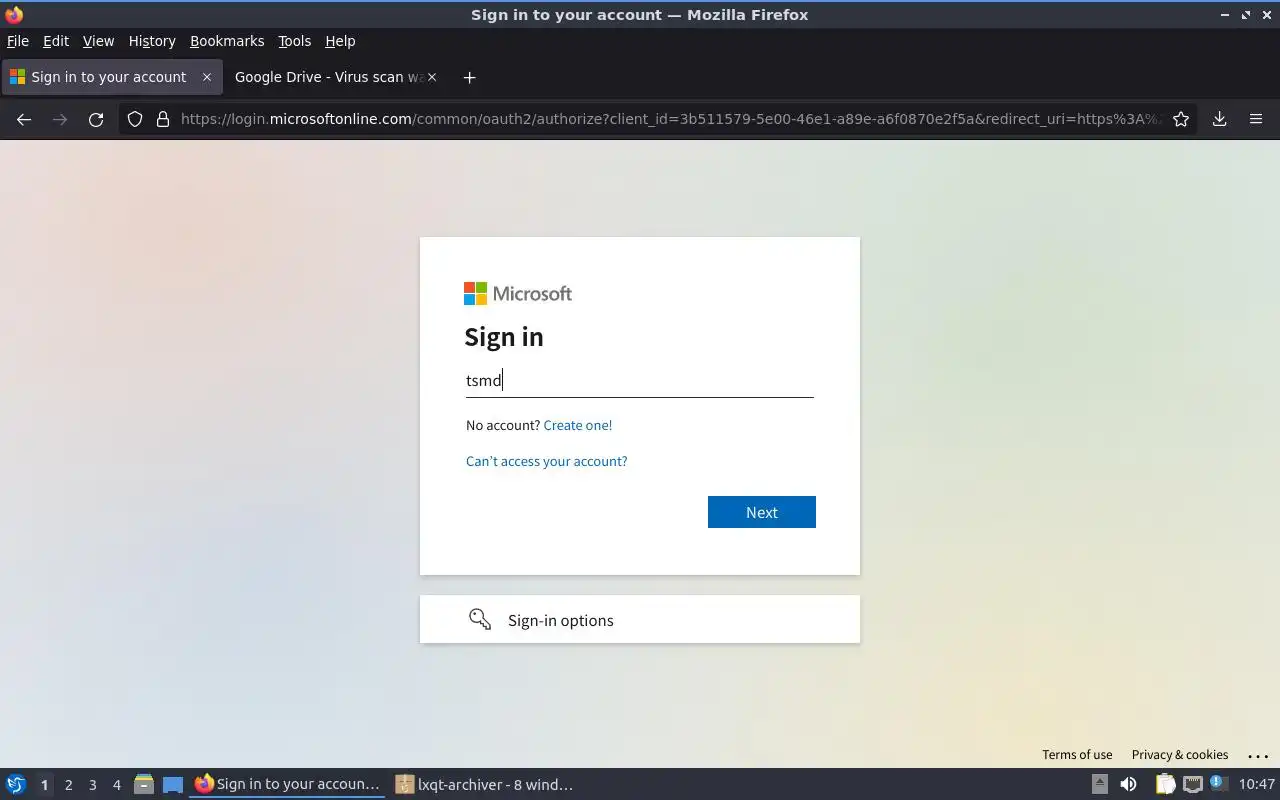The height and width of the screenshot is (800, 1280).
Task: Open the Edit menu
Action: click(x=56, y=41)
